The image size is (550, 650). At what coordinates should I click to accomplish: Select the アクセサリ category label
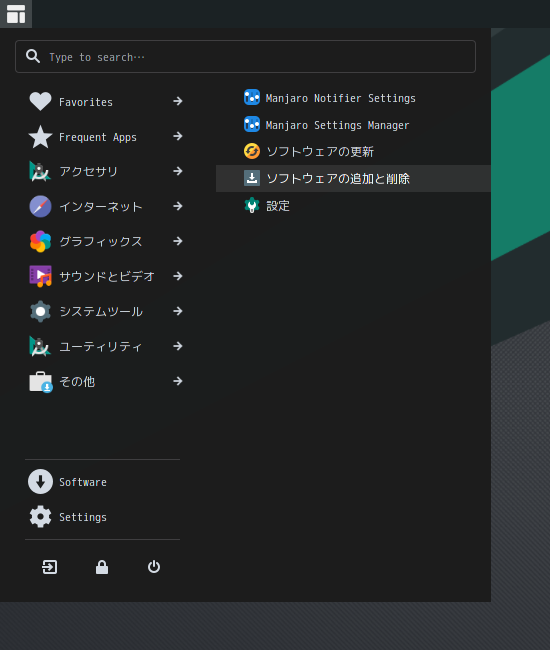(x=88, y=171)
